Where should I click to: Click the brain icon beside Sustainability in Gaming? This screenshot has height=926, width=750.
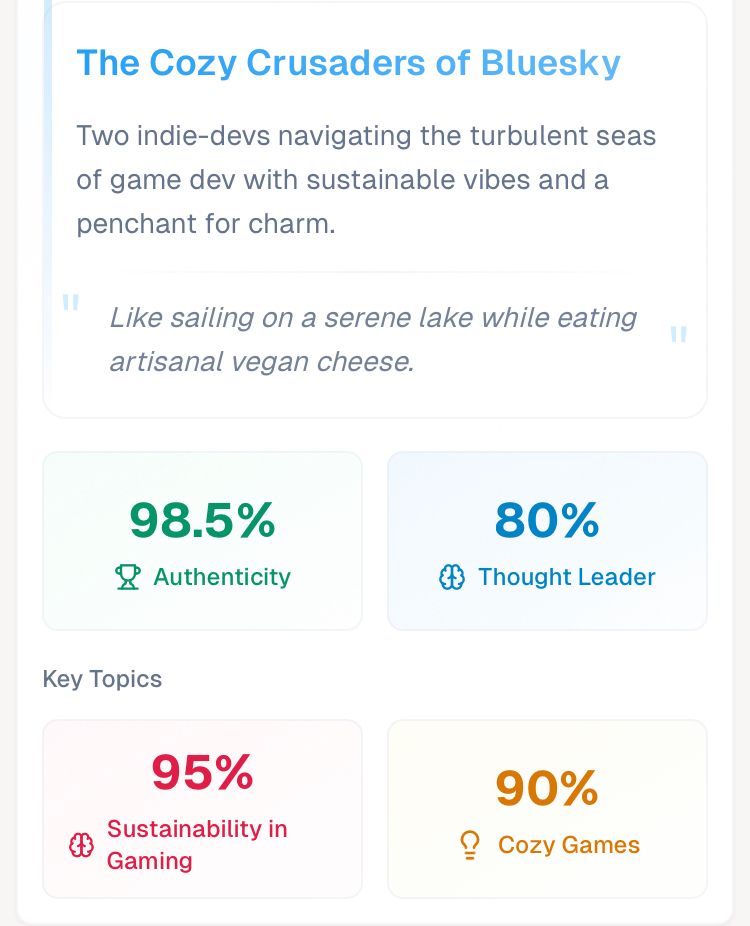81,845
